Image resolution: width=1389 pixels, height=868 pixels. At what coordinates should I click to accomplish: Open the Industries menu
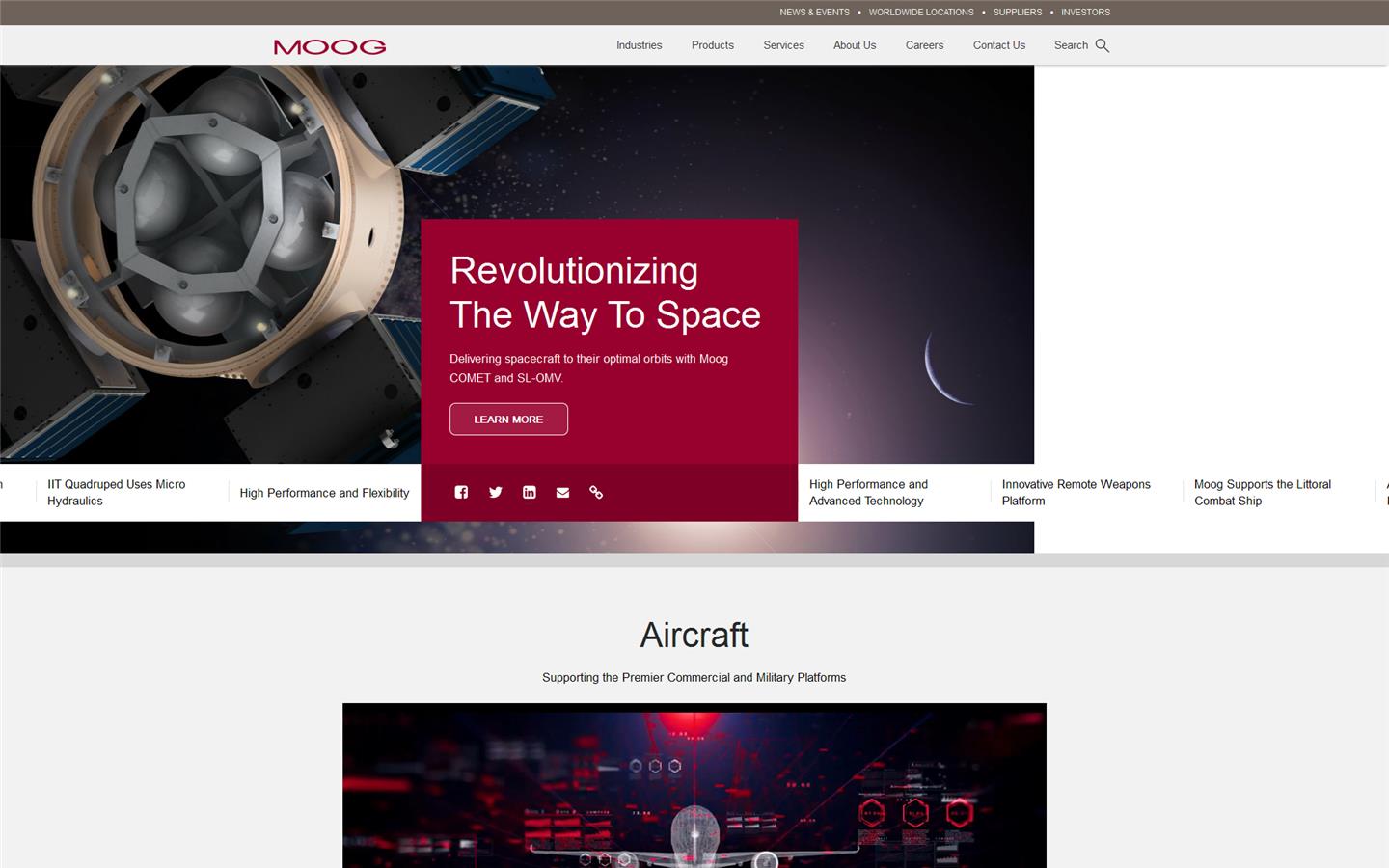639,45
